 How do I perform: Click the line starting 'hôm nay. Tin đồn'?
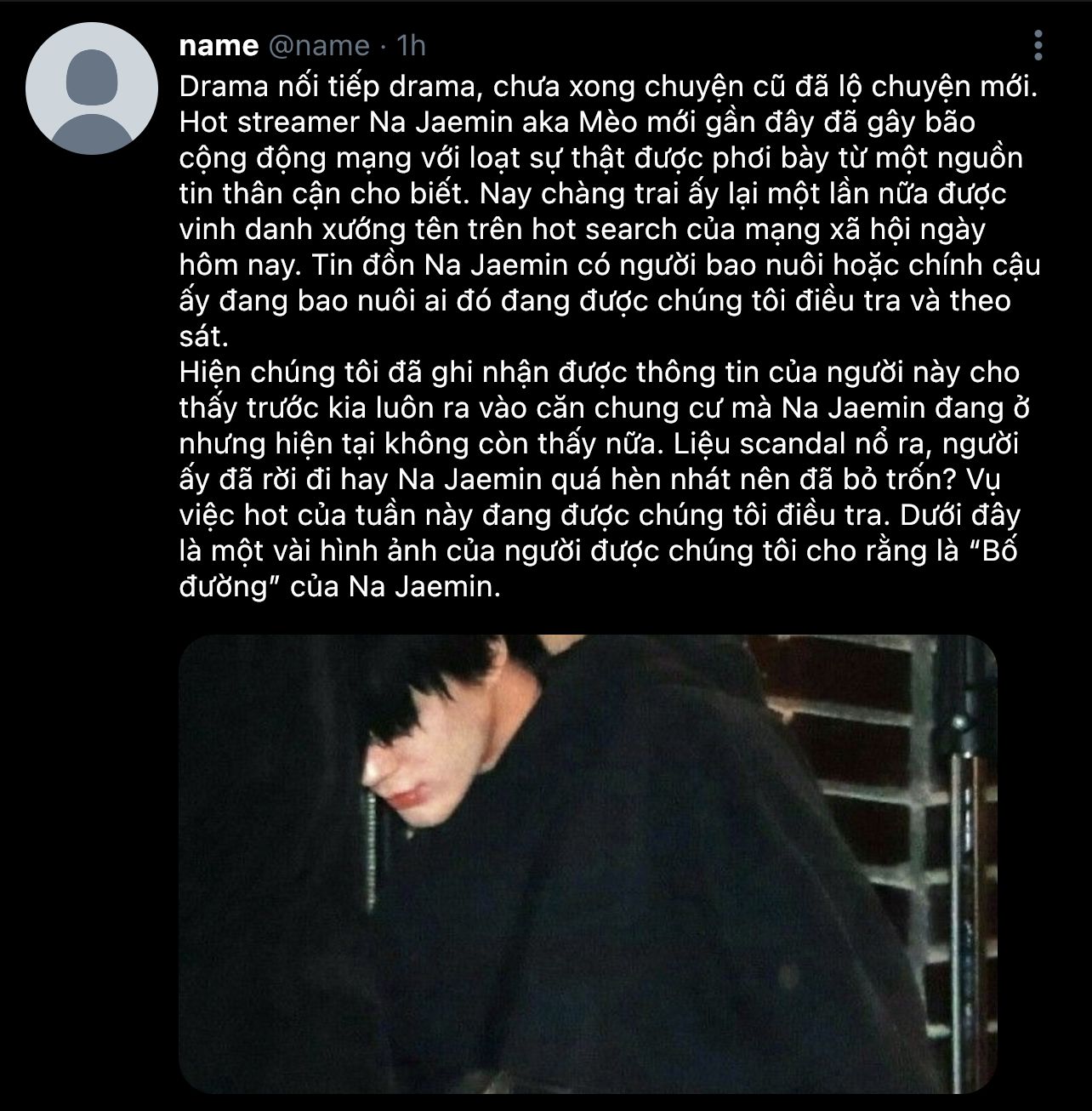610,265
